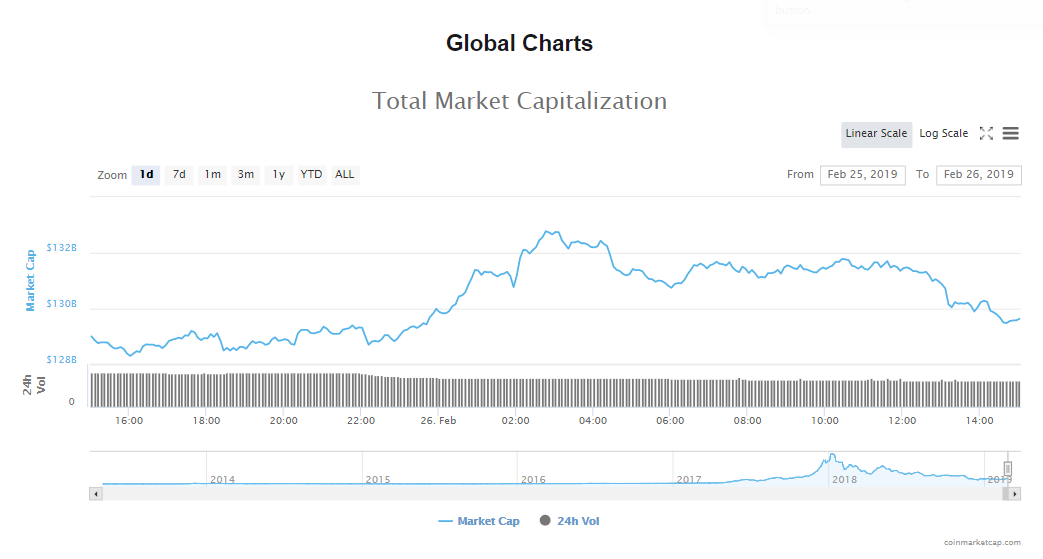Select the 7d zoom range
The image size is (1043, 559).
coord(179,175)
